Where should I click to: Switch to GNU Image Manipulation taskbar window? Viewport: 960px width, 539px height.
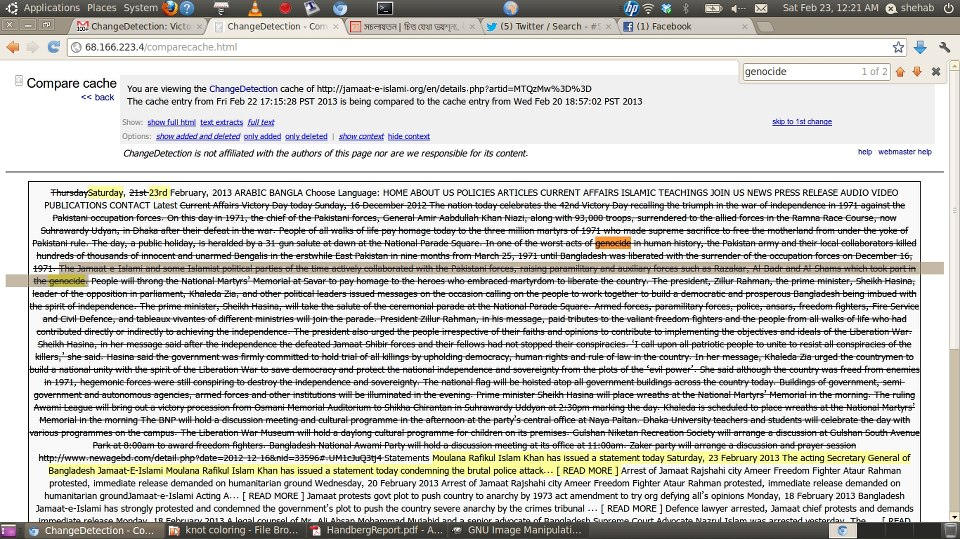coord(518,530)
